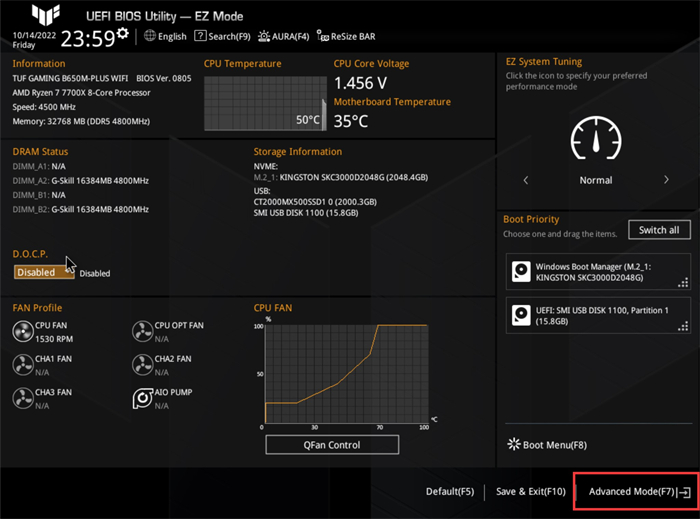
Task: Open clock settings gear next to time
Action: [122, 33]
